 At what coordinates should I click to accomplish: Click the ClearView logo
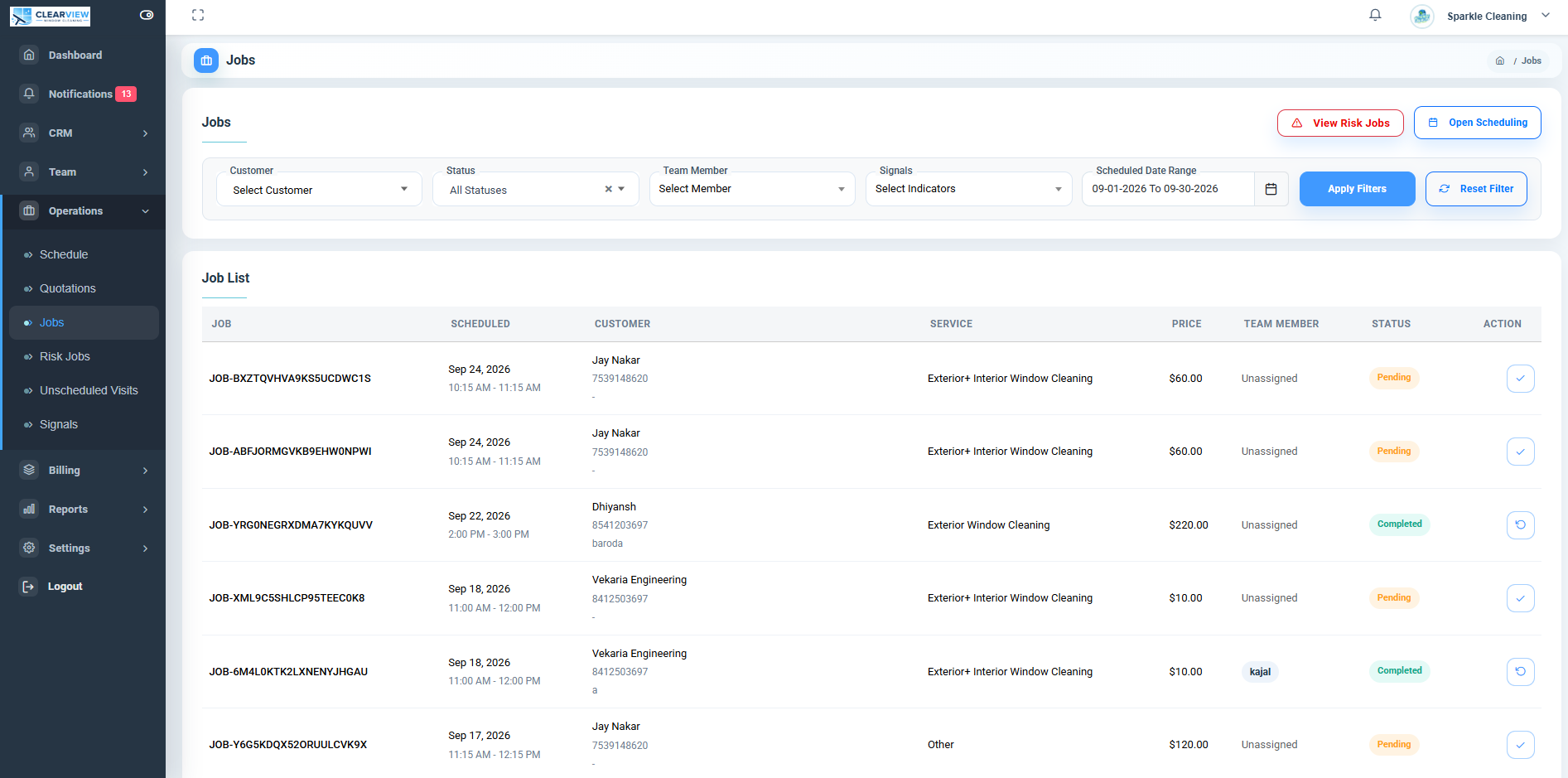(51, 16)
